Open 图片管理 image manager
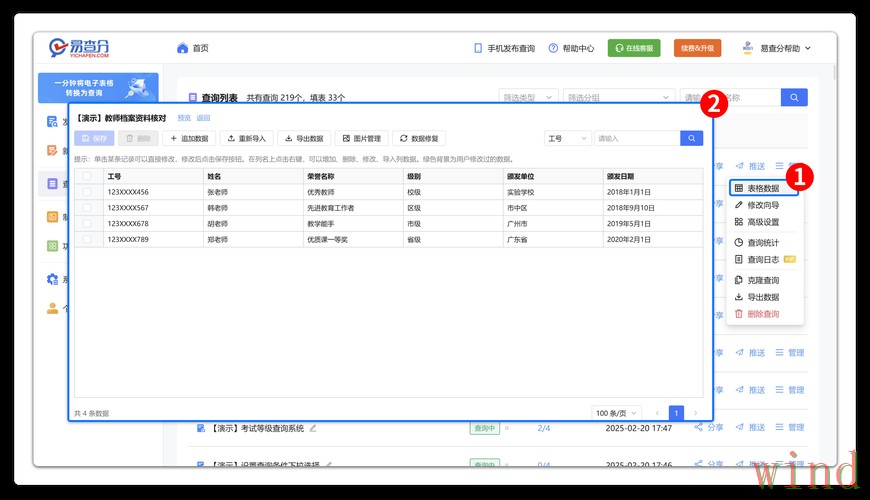The height and width of the screenshot is (500, 870). 361,139
